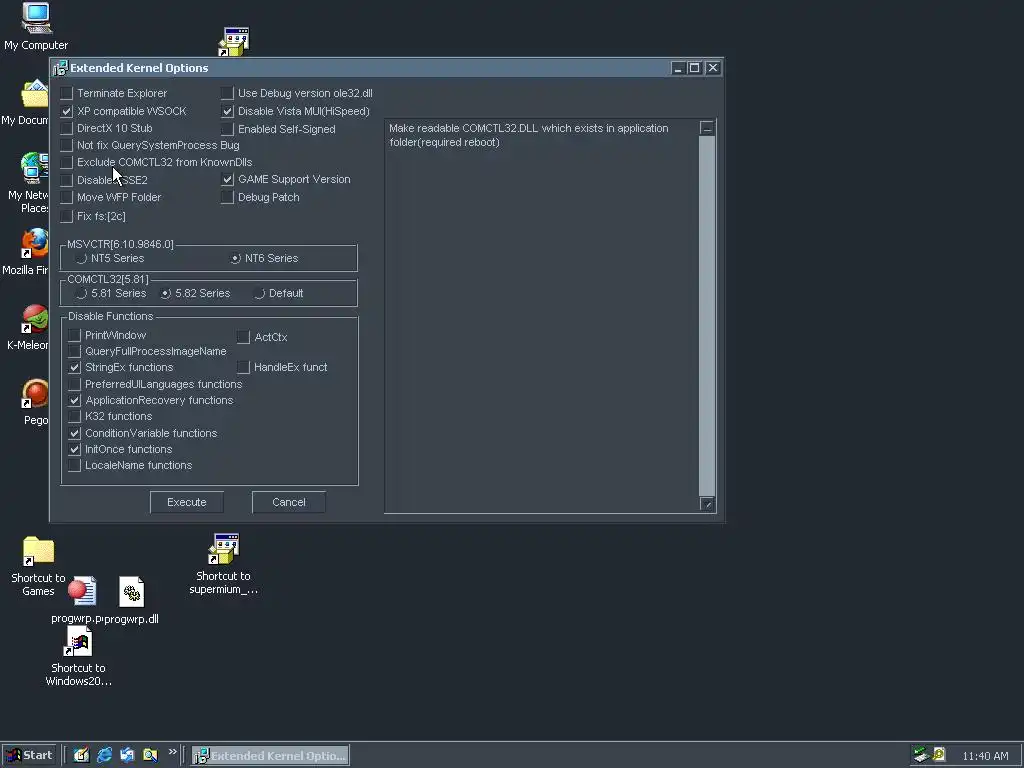This screenshot has height=768, width=1024.
Task: Click the Cancel button
Action: 289,502
